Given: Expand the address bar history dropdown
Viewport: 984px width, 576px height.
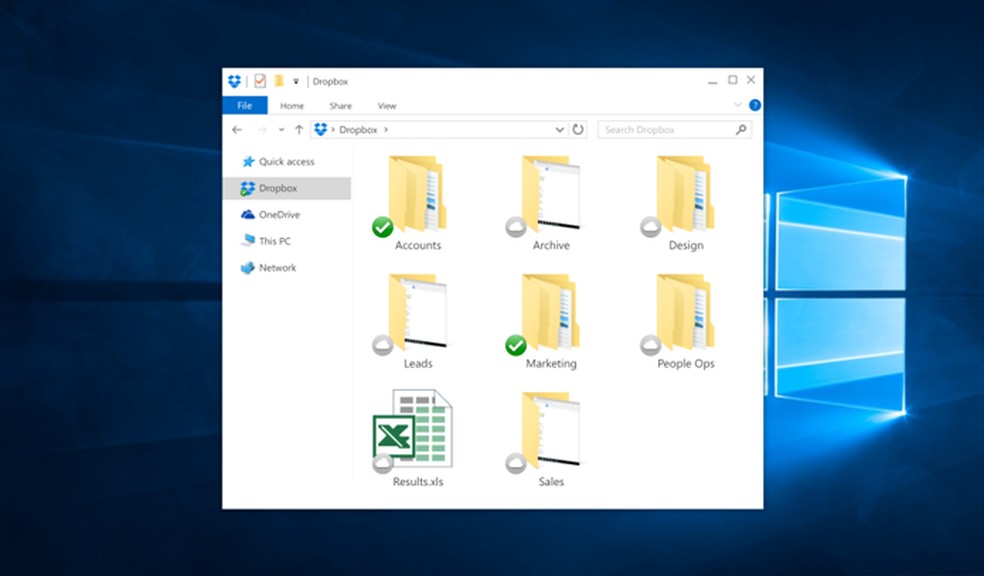Looking at the screenshot, I should click(x=560, y=130).
